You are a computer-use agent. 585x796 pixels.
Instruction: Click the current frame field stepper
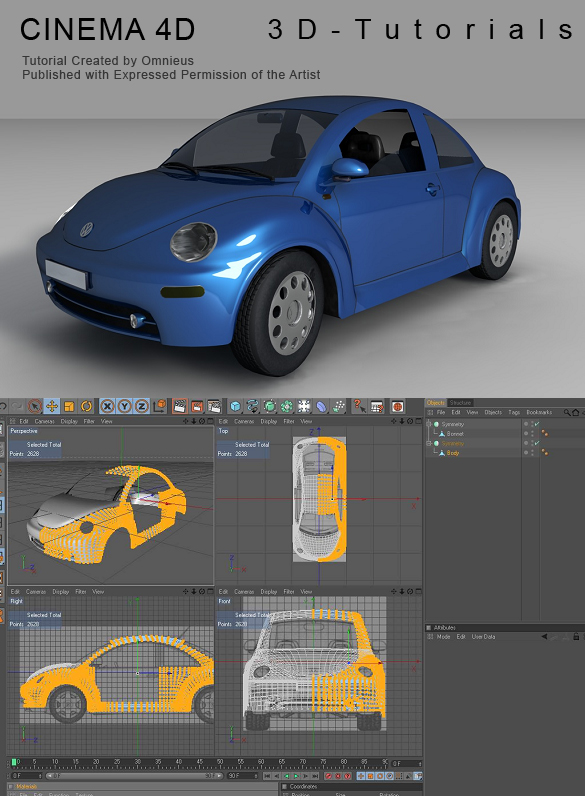420,764
